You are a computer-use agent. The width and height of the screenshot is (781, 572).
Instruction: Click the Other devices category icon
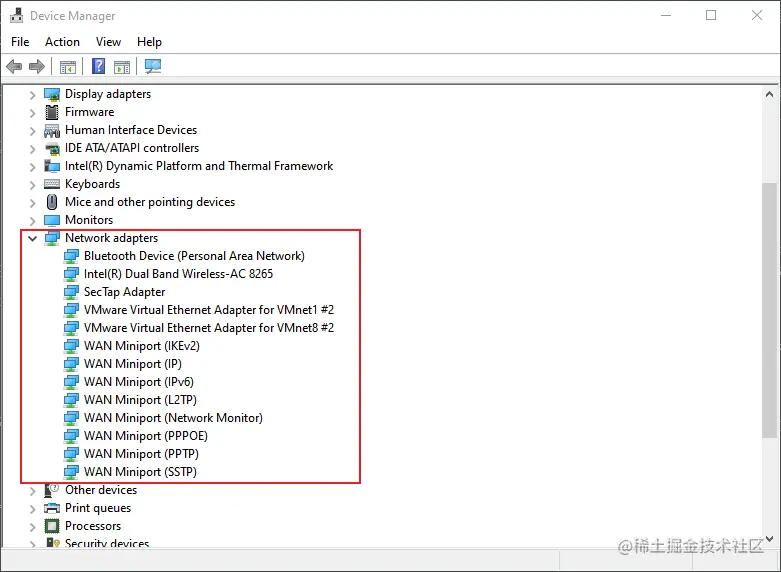52,490
